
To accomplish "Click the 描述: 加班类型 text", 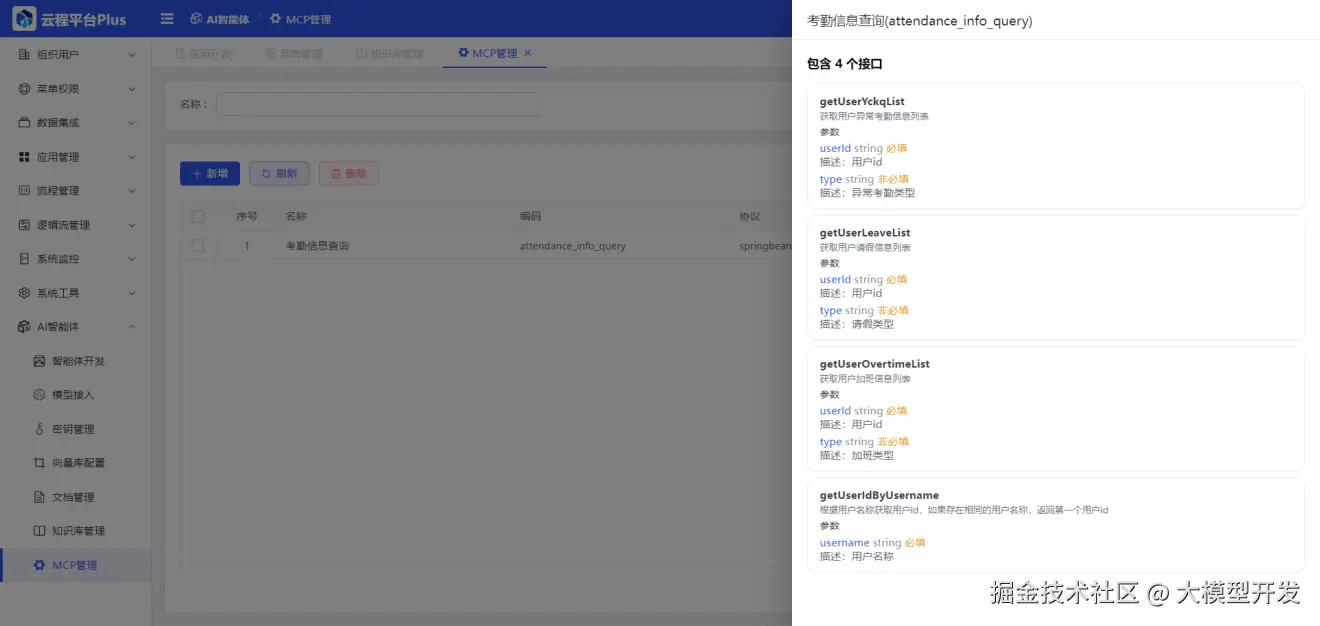I will coord(857,456).
